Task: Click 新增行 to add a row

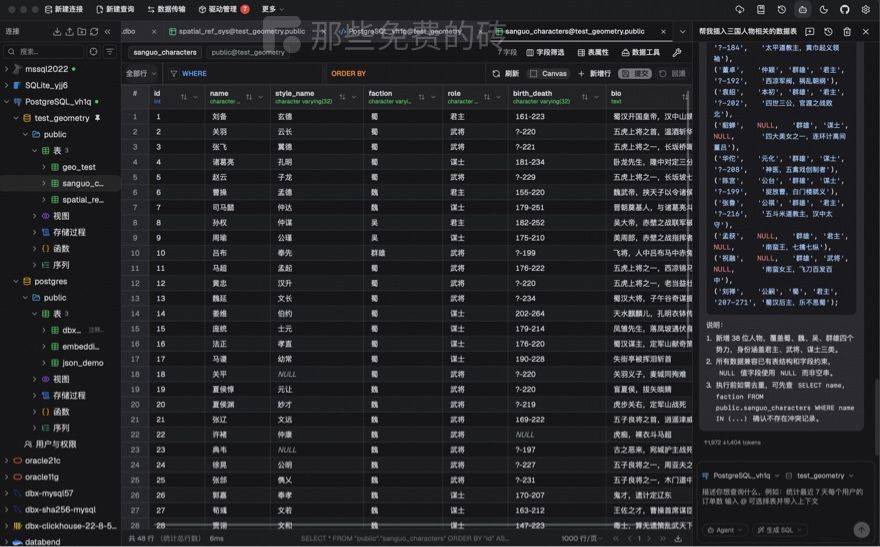Action: click(x=594, y=73)
